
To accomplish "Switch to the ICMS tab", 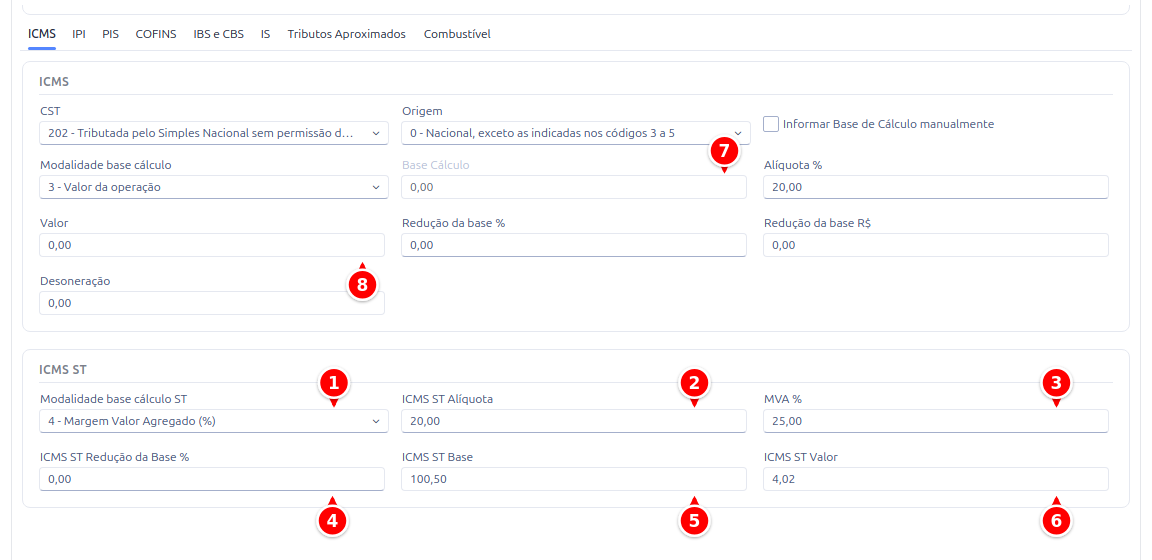I will pos(42,34).
